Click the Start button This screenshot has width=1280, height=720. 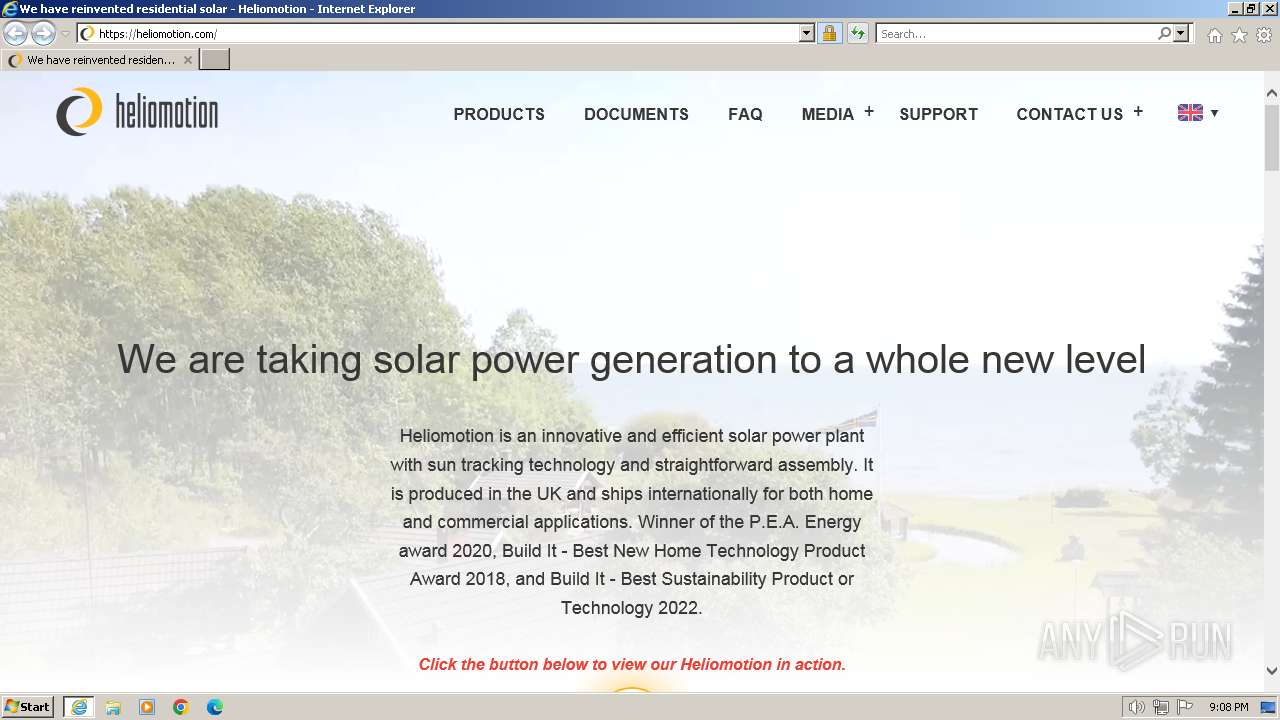28,707
